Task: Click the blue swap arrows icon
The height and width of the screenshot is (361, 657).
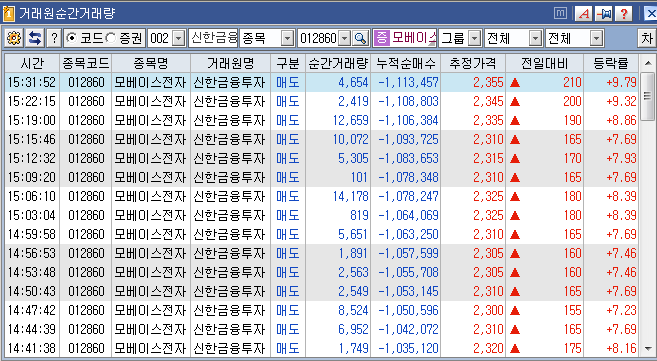Action: [x=35, y=39]
